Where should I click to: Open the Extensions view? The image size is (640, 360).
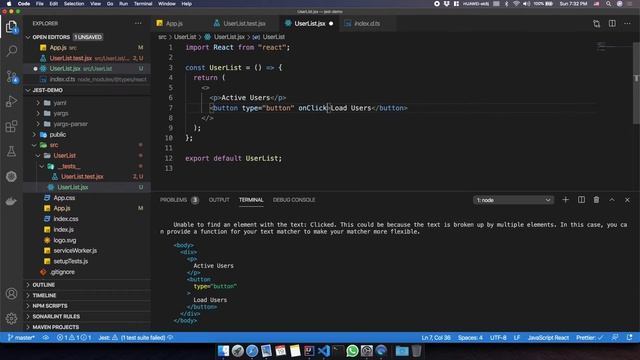click(x=11, y=126)
